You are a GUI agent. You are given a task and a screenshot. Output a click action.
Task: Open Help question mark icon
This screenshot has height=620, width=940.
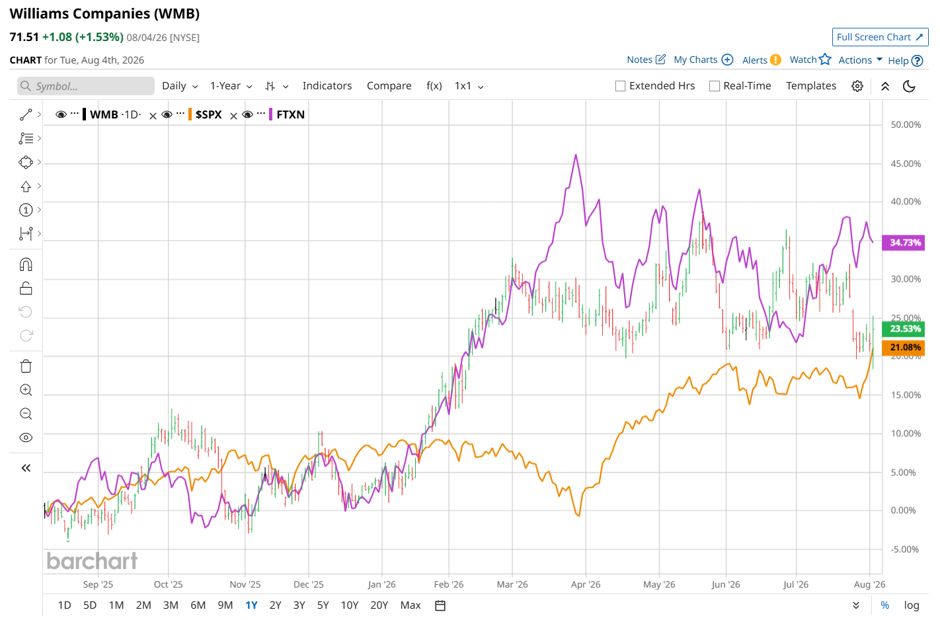tap(917, 61)
